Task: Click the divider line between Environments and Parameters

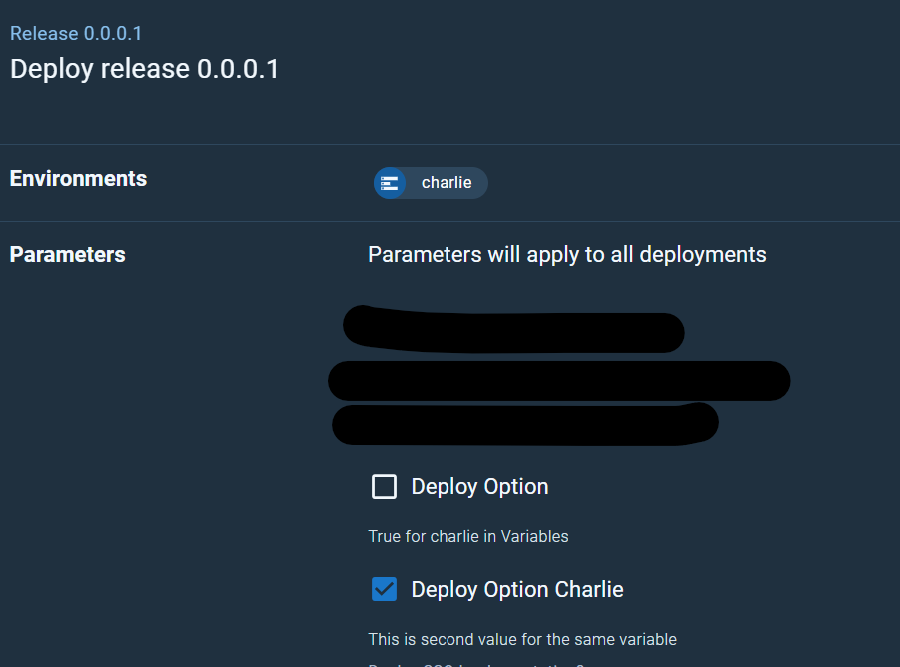Action: [x=450, y=221]
